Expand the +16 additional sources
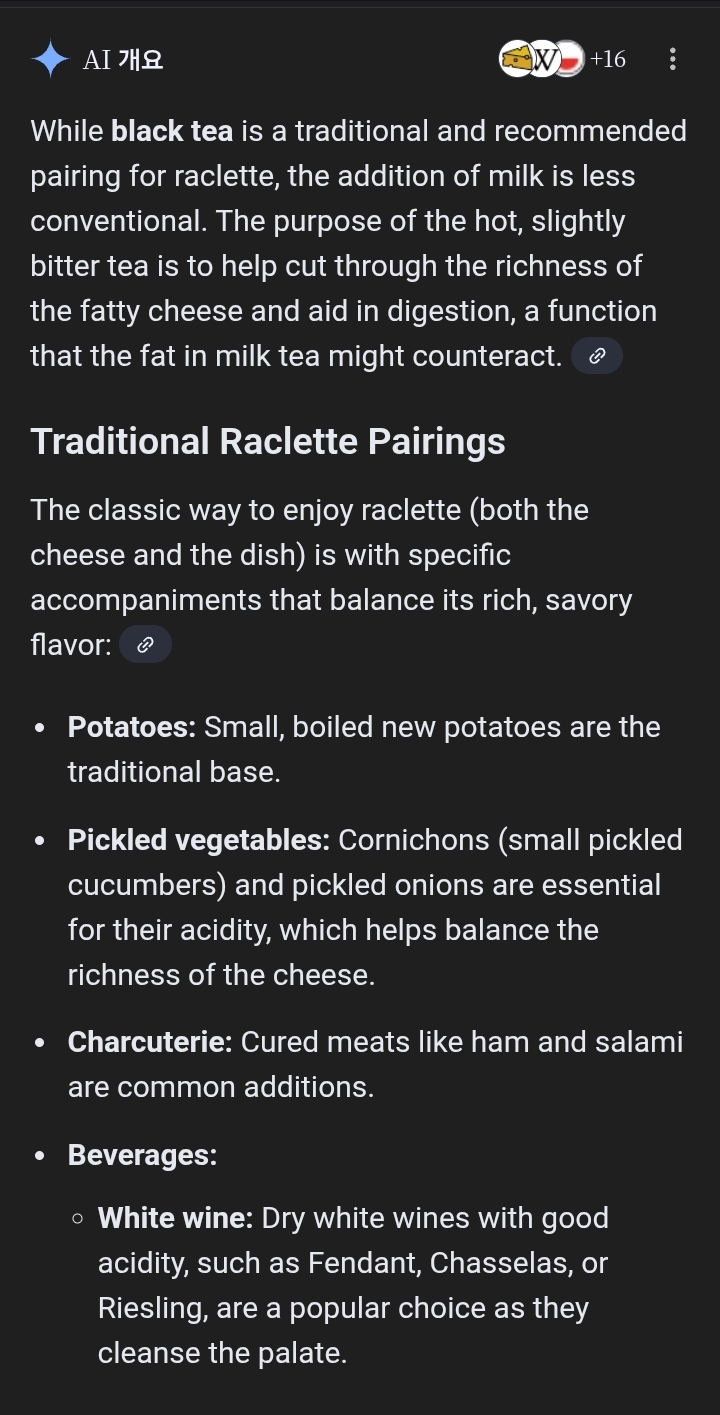This screenshot has height=1415, width=720. (x=608, y=59)
